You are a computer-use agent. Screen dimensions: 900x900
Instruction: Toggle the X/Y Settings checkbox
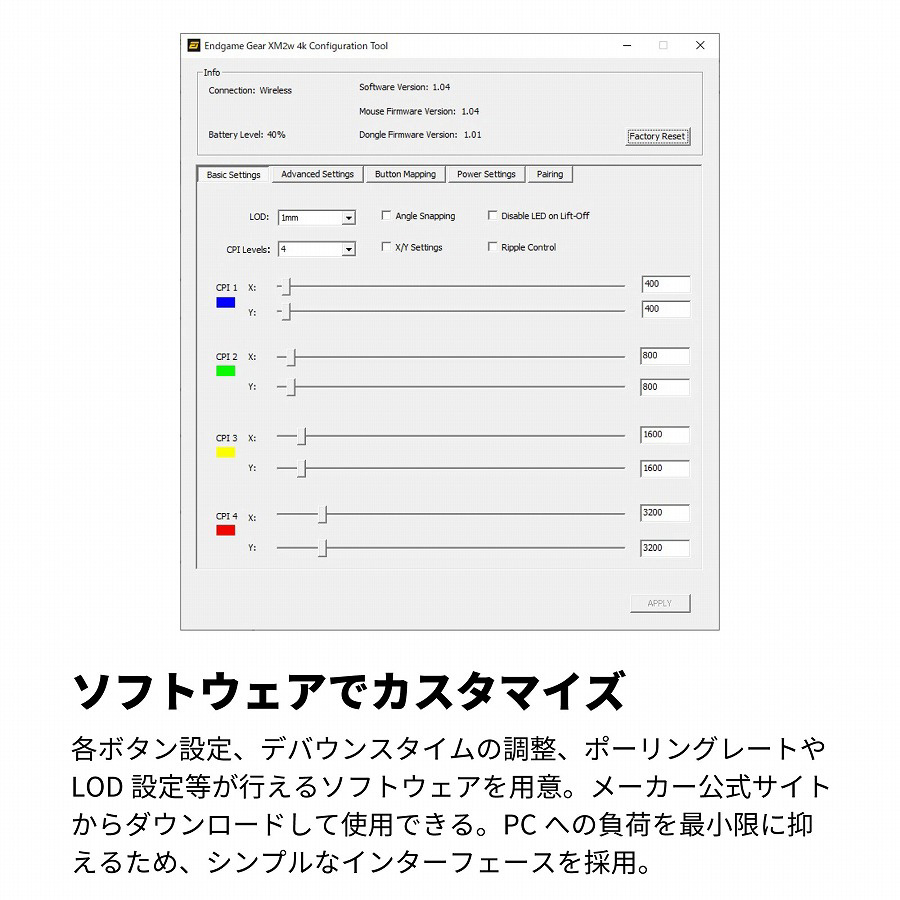387,247
